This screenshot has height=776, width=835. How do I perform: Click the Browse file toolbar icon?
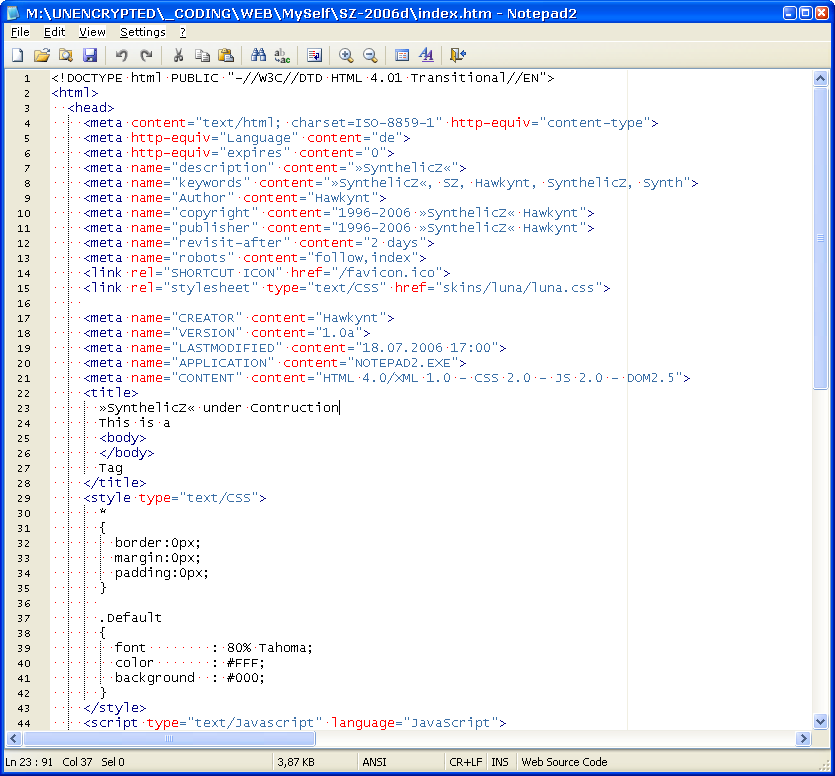click(x=66, y=55)
